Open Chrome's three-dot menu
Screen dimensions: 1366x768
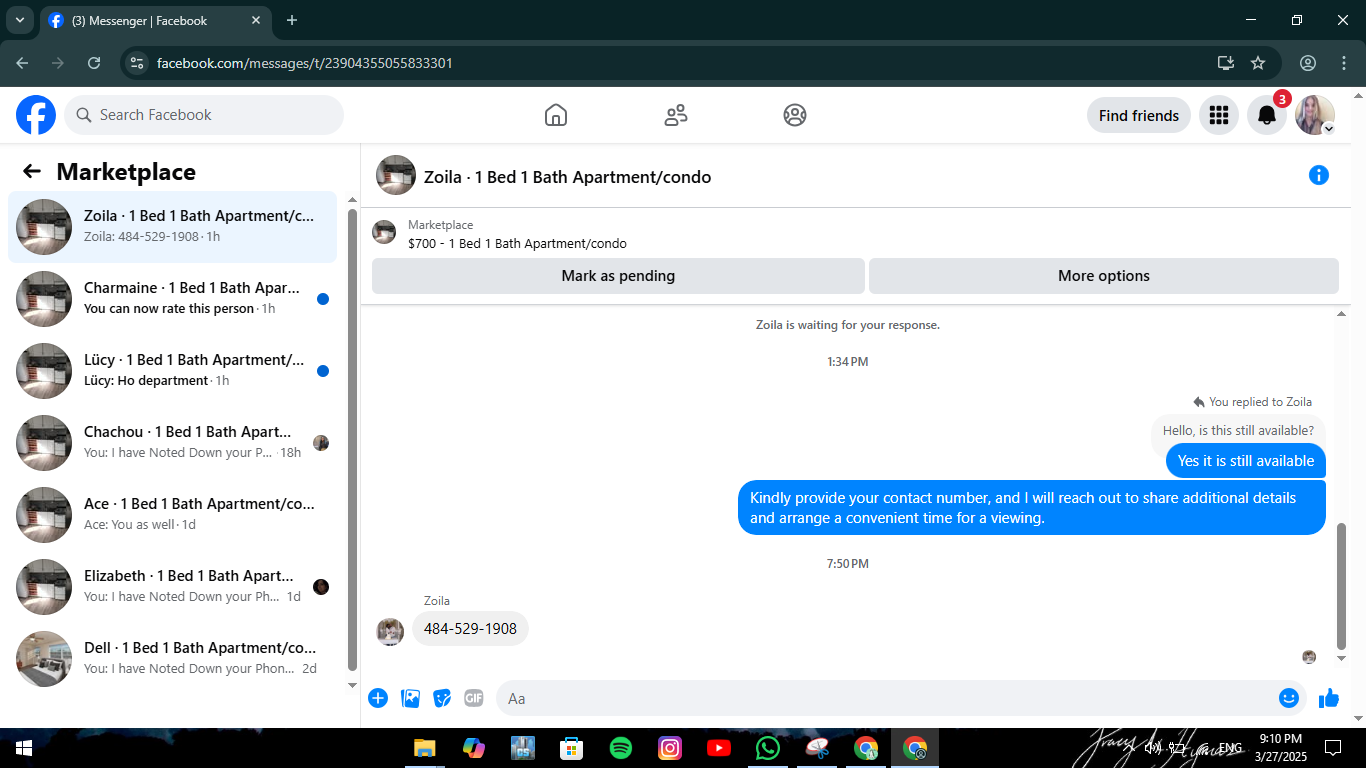tap(1344, 63)
